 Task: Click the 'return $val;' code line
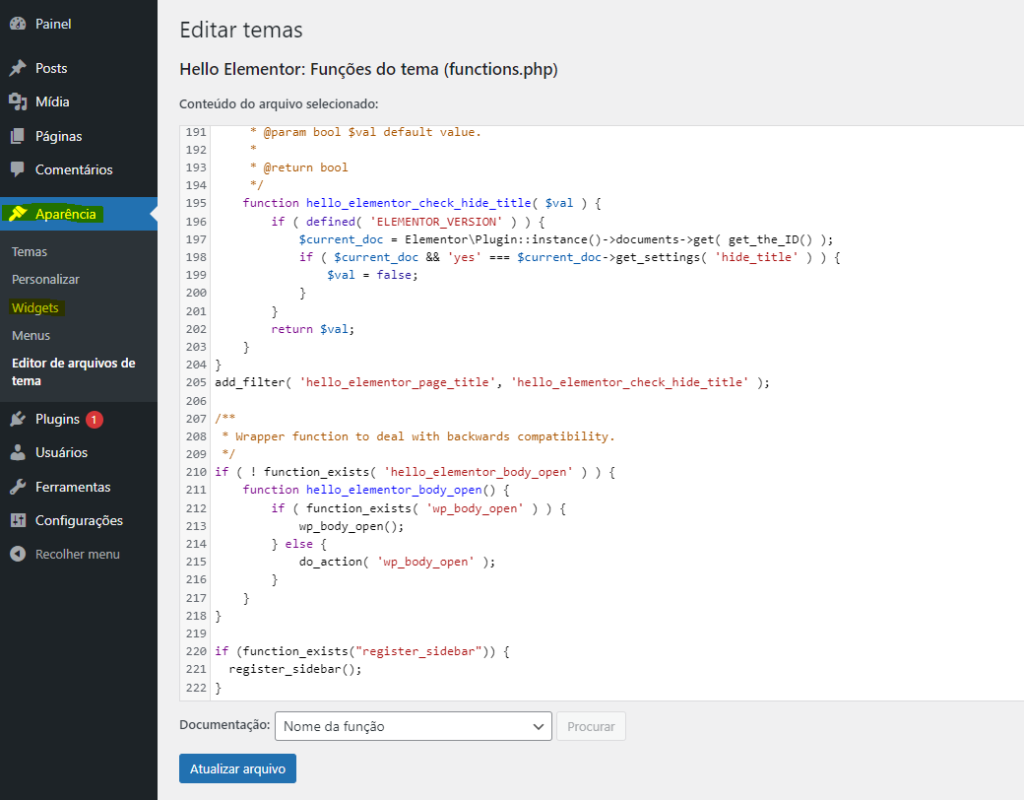pyautogui.click(x=313, y=329)
